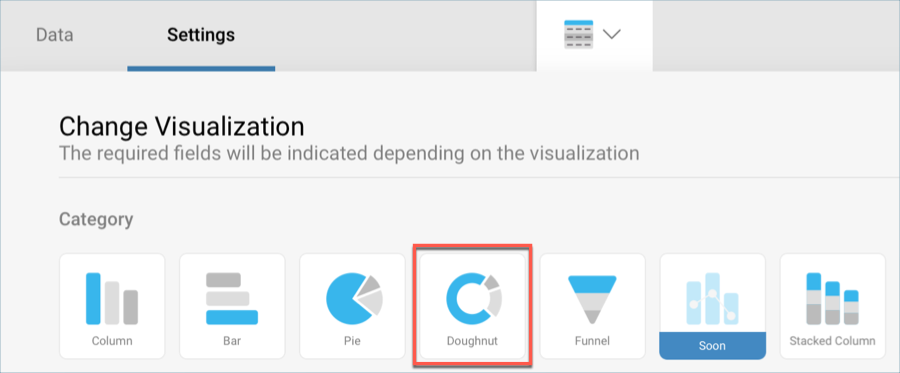Screen dimensions: 900x373
Task: Select the Stacked Column chart icon
Action: 832,298
